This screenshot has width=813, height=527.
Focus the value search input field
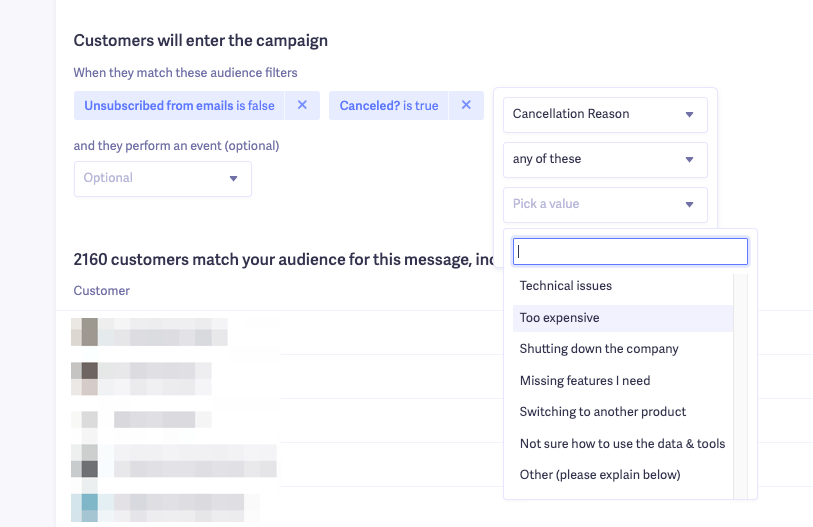point(630,251)
